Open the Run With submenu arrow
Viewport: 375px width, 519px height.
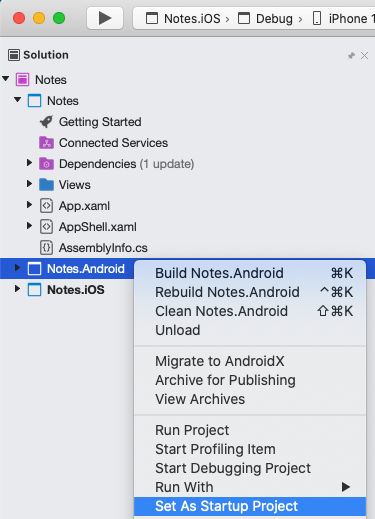tap(346, 487)
